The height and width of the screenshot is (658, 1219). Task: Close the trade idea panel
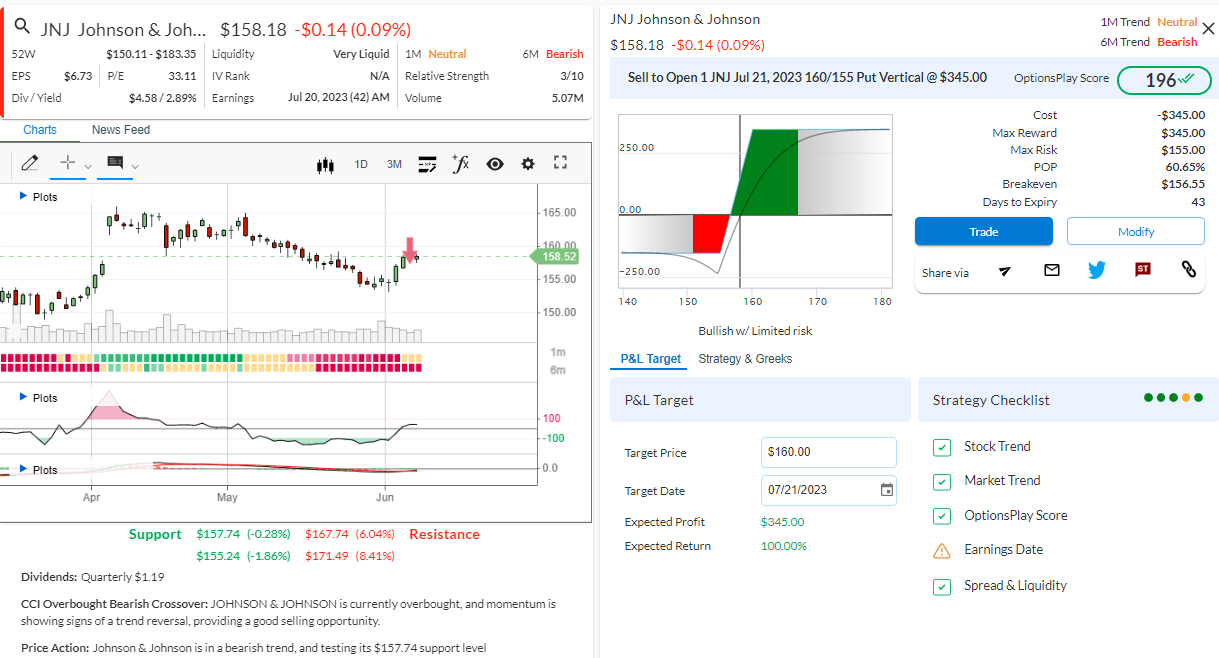[x=1208, y=29]
